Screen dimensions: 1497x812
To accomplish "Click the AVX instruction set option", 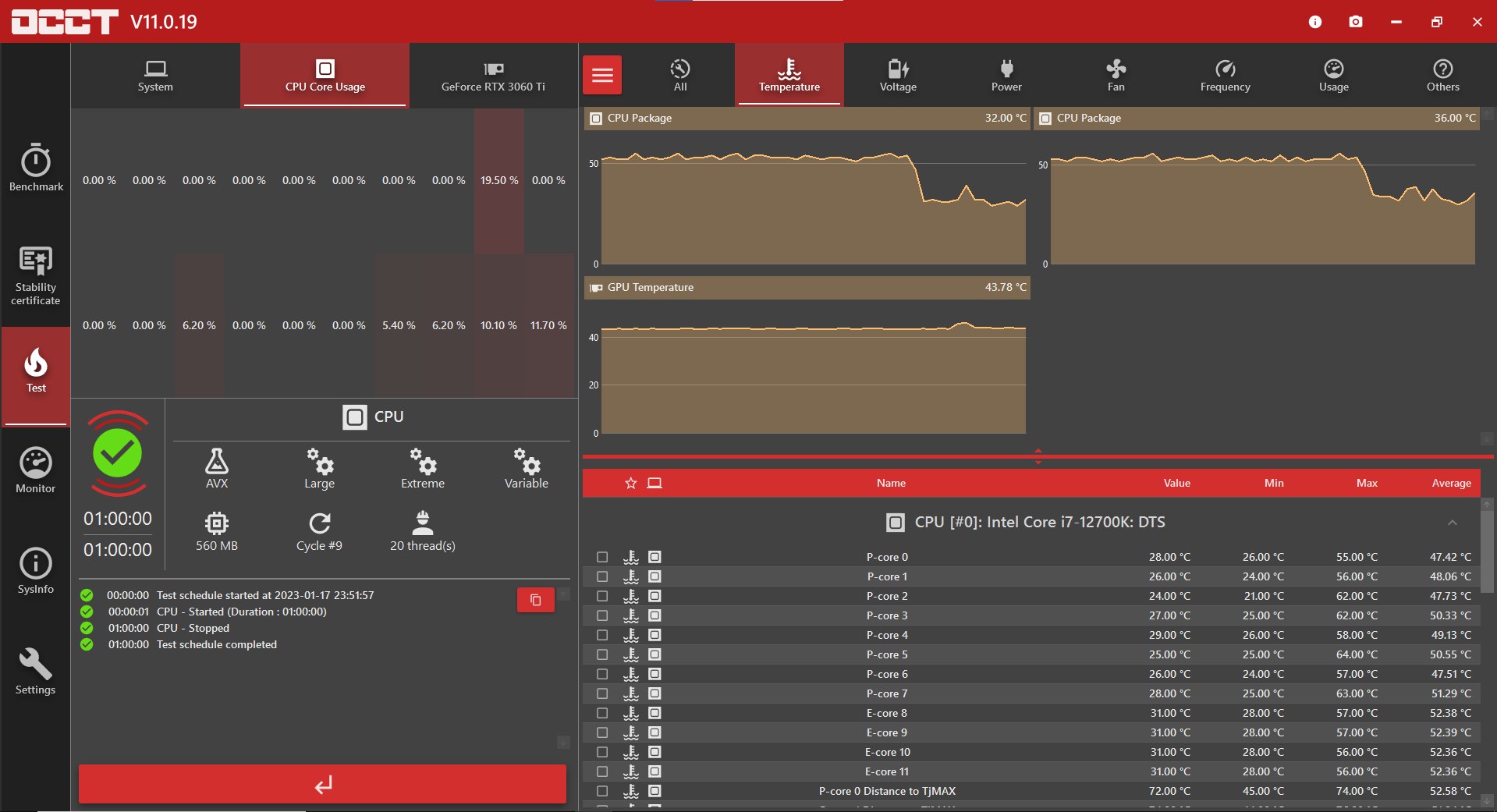I will coord(217,468).
